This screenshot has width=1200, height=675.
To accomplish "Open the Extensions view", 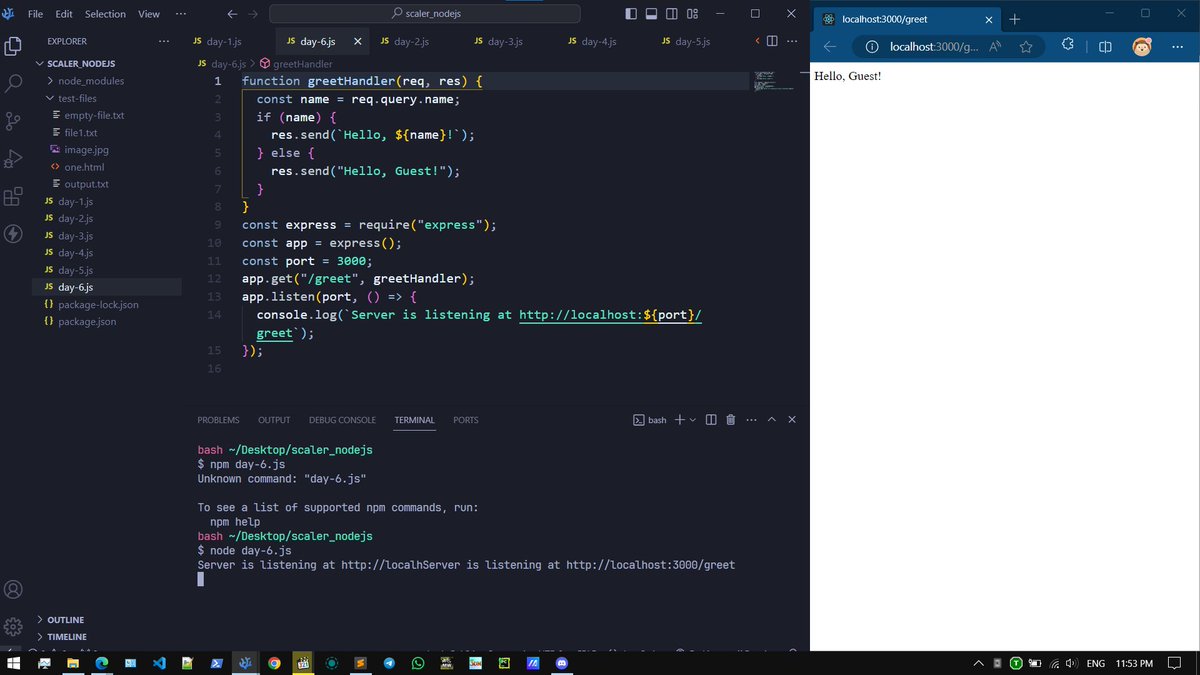I will coord(13,196).
